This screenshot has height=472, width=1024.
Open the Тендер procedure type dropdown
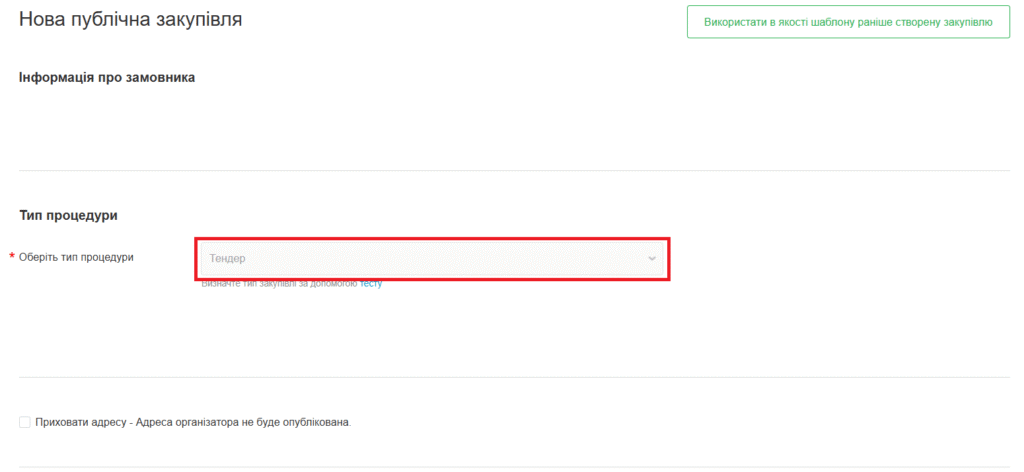432,259
